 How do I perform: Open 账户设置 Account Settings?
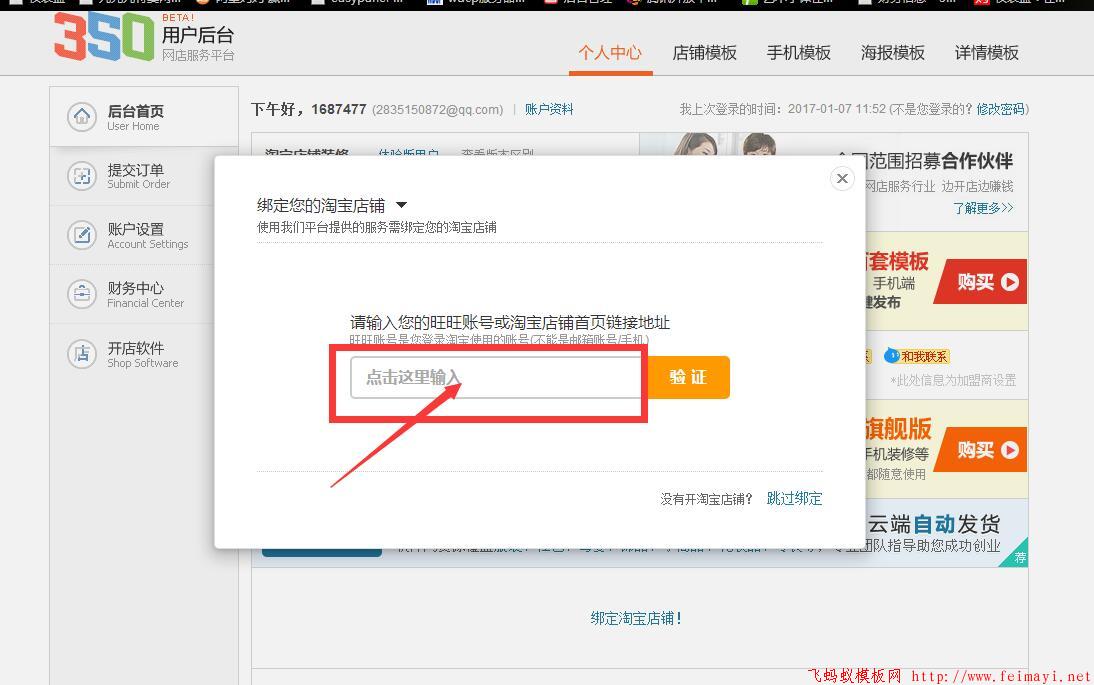coord(133,235)
